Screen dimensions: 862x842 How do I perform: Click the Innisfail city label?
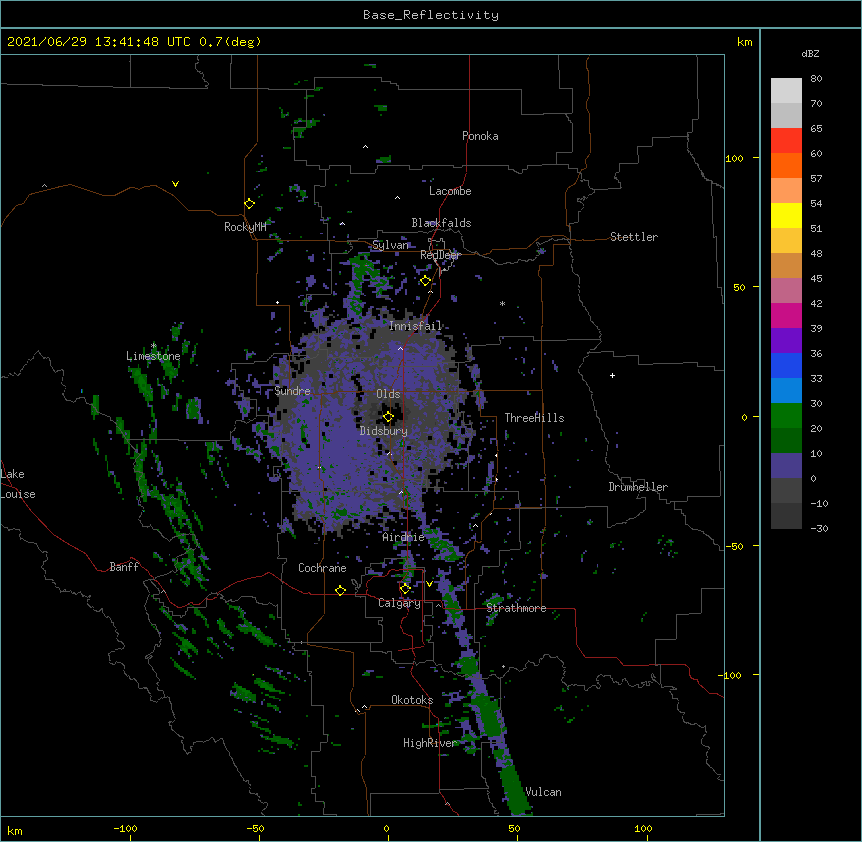415,326
